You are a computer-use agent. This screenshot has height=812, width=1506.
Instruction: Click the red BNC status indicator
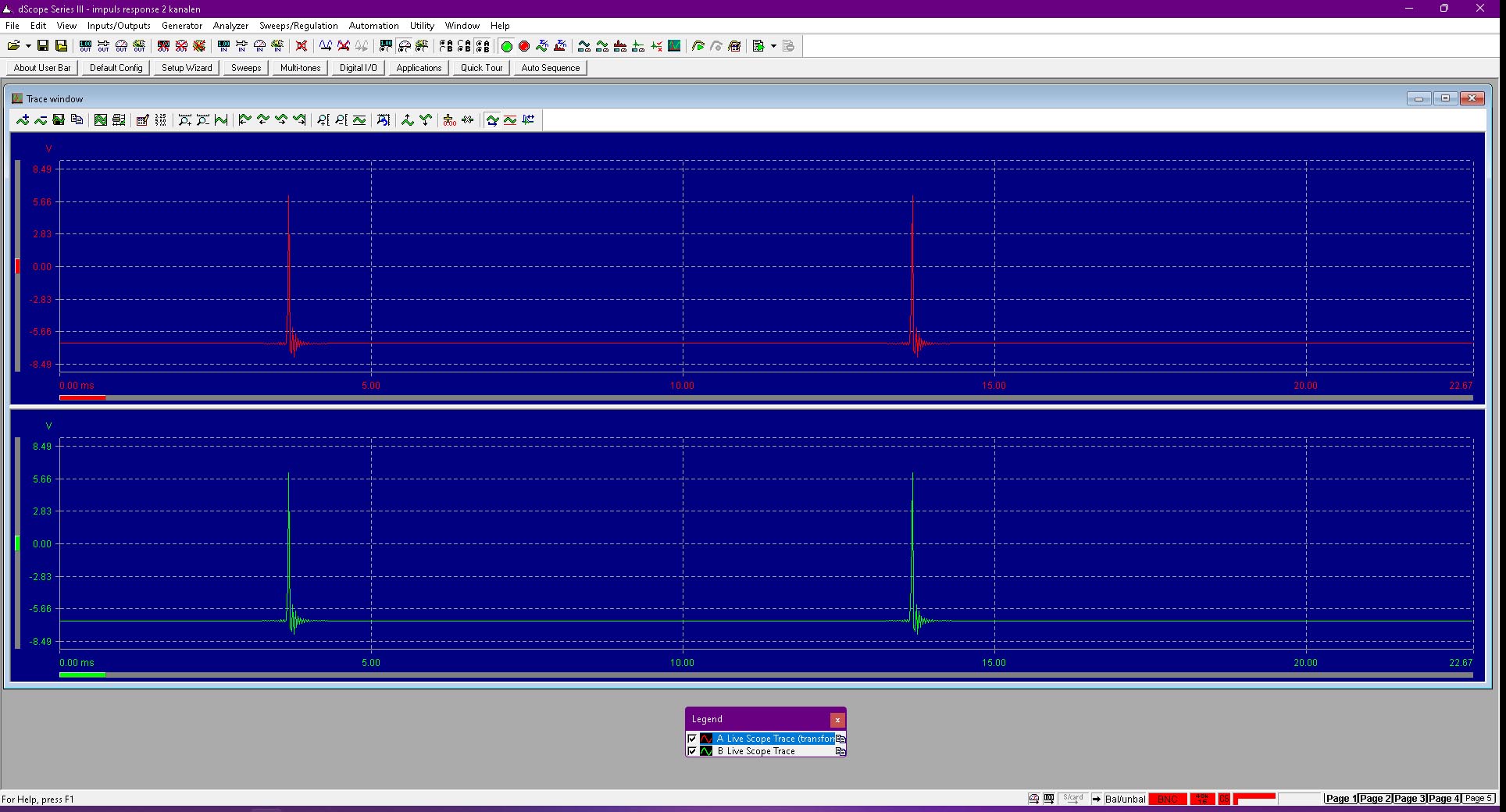click(x=1168, y=799)
